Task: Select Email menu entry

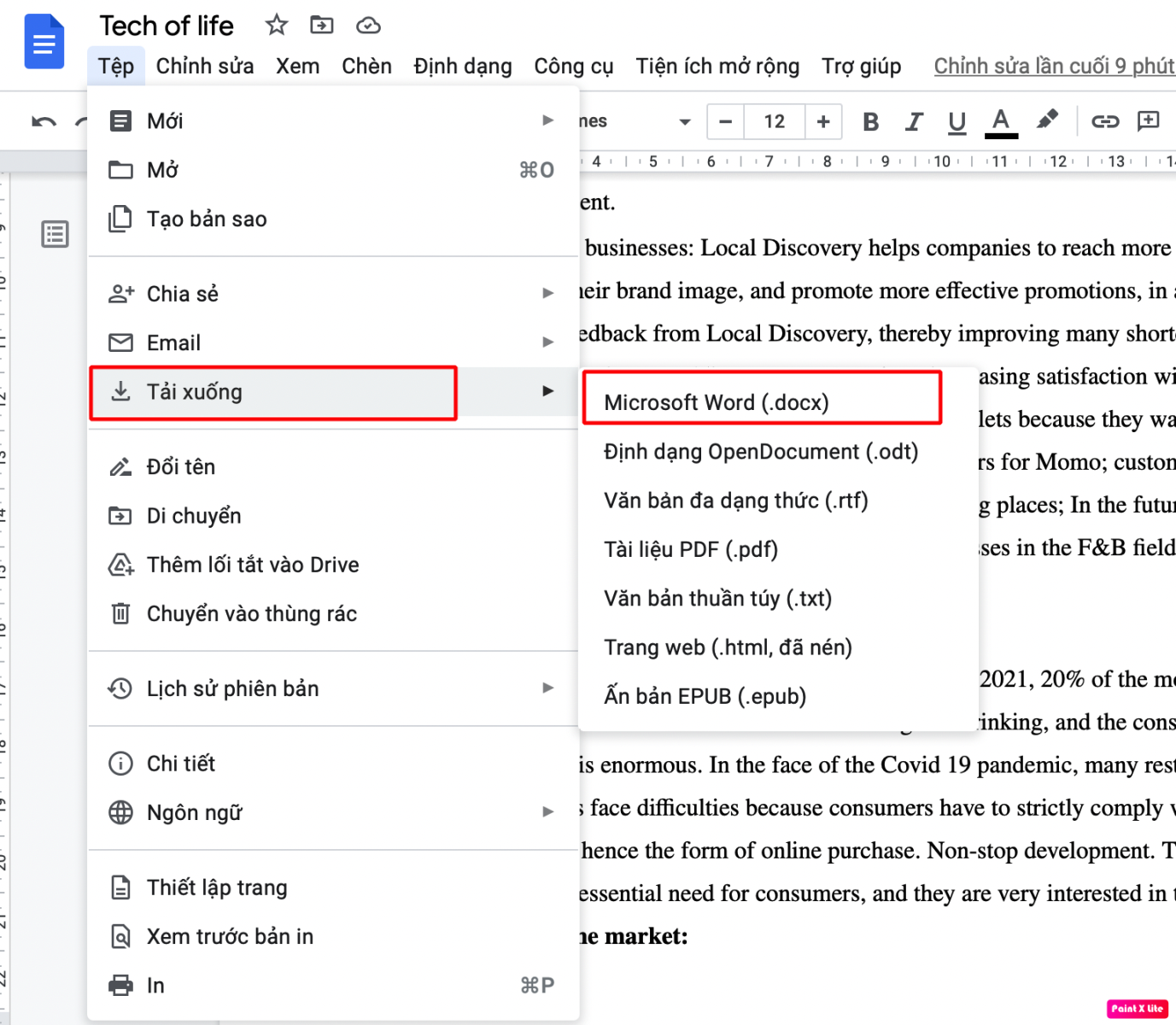Action: [333, 343]
